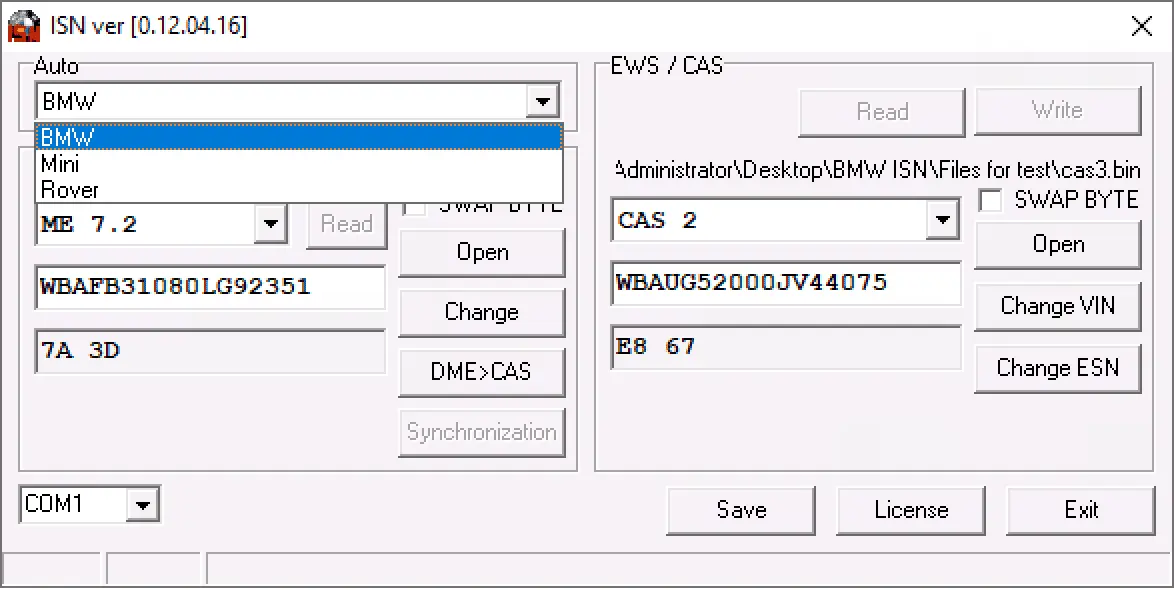The width and height of the screenshot is (1174, 590).
Task: Pick Rover from the Auto dropdown list
Action: click(x=299, y=189)
